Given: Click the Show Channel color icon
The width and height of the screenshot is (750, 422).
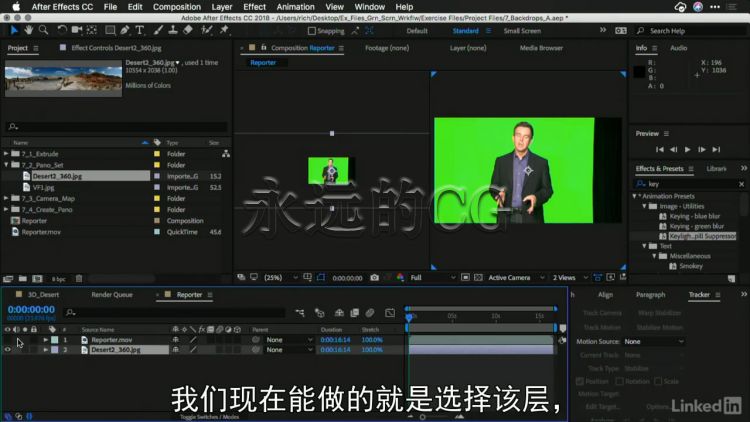Looking at the screenshot, I should (400, 278).
